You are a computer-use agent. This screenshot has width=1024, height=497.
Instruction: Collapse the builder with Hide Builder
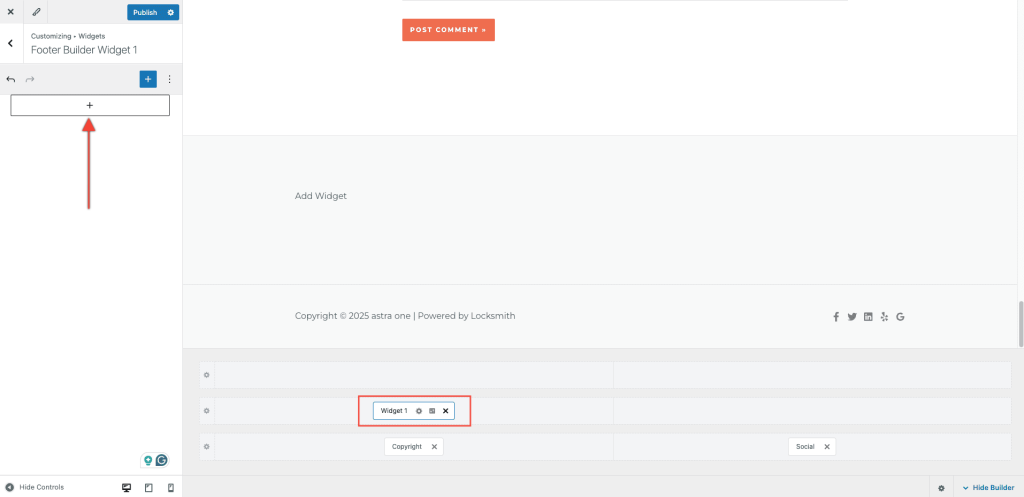click(x=988, y=488)
